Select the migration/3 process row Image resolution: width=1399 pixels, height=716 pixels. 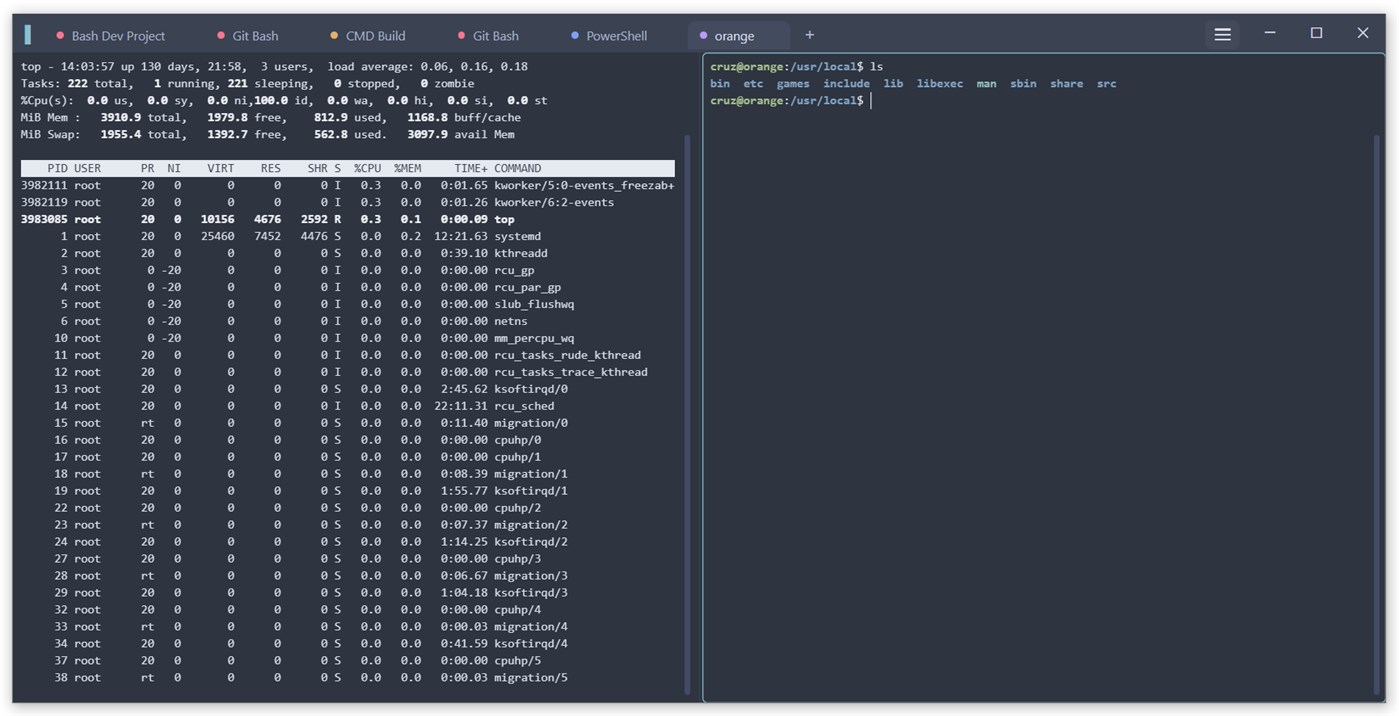pos(347,576)
